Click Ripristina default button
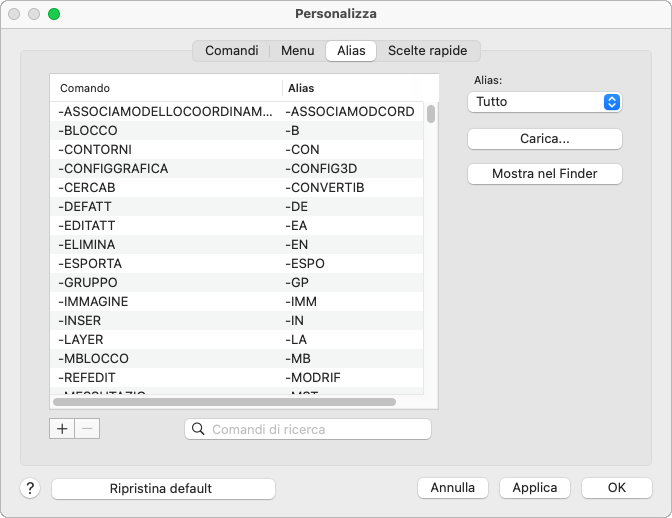Image resolution: width=672 pixels, height=518 pixels. 162,488
